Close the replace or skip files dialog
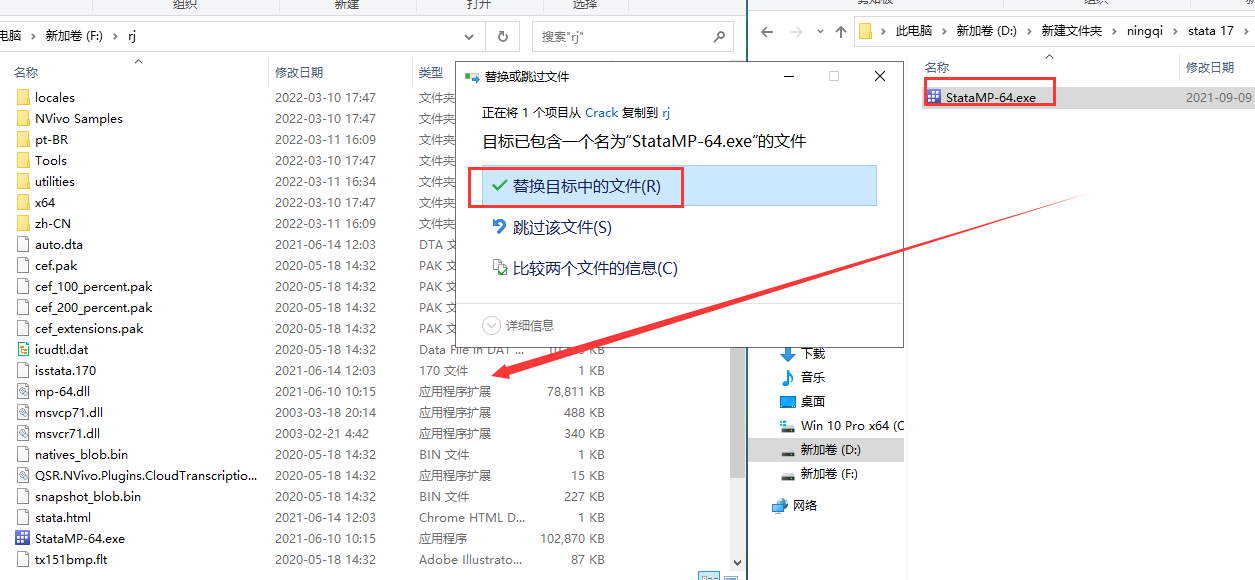The image size is (1255, 580). coord(880,76)
